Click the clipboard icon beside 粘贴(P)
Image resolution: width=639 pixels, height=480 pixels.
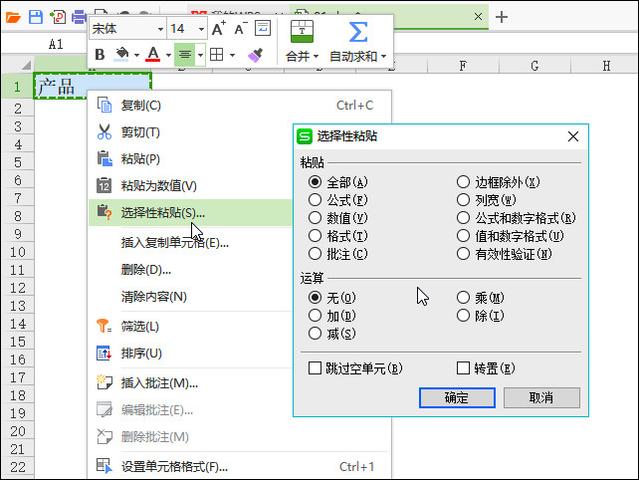(x=104, y=159)
